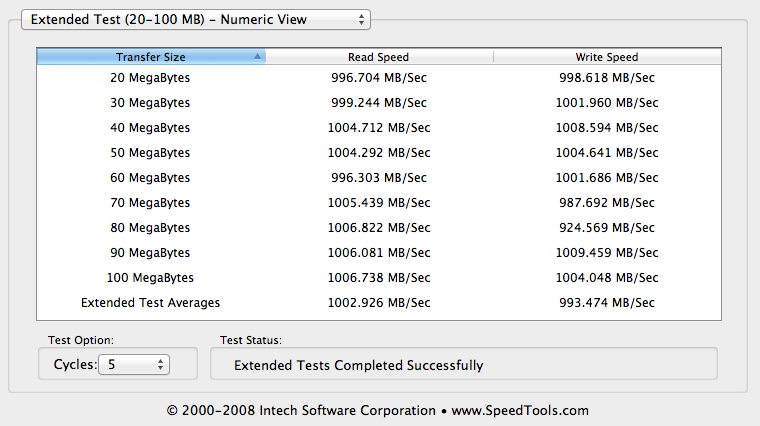Image resolution: width=760 pixels, height=426 pixels.
Task: Click the Extended Tests Completed Successfully status
Action: tap(358, 365)
